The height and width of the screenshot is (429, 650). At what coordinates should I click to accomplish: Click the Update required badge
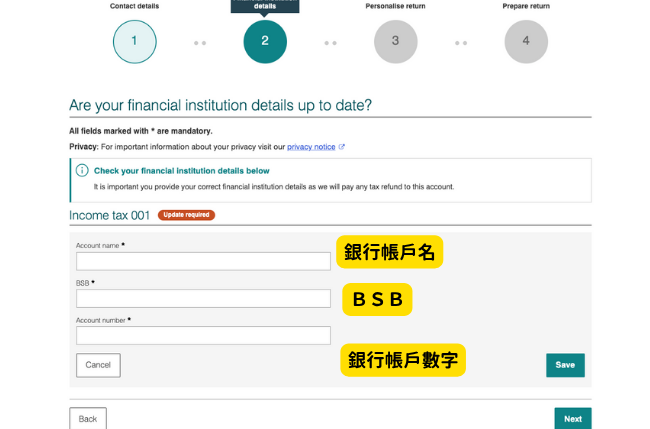187,215
